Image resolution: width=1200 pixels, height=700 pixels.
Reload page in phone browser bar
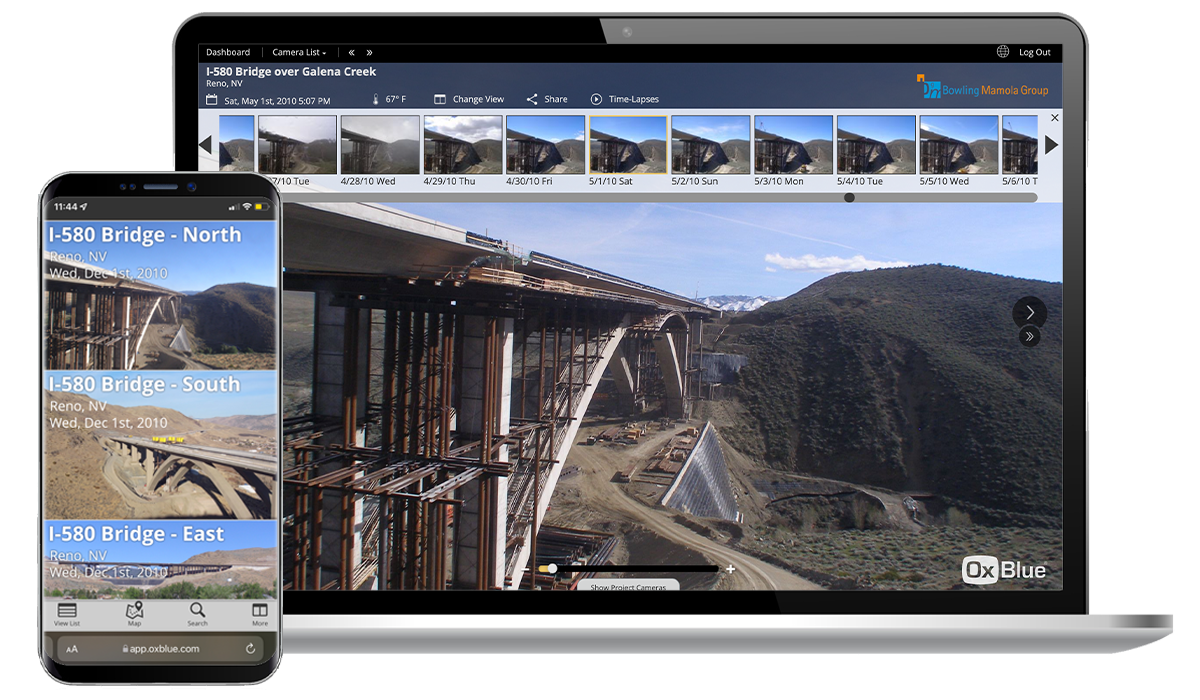[249, 649]
